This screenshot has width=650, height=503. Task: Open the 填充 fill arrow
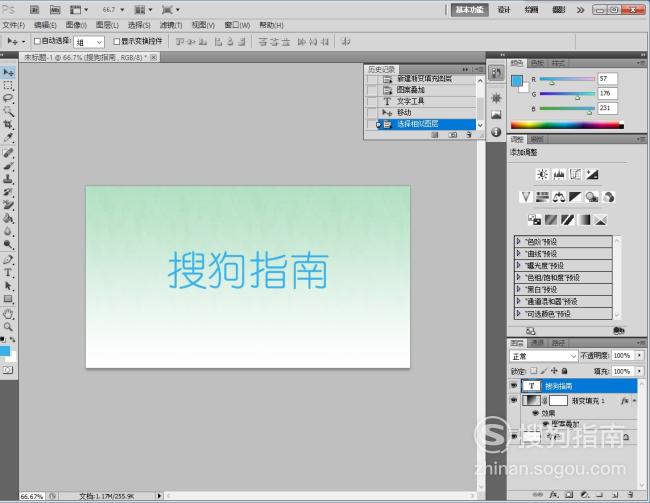pos(639,371)
